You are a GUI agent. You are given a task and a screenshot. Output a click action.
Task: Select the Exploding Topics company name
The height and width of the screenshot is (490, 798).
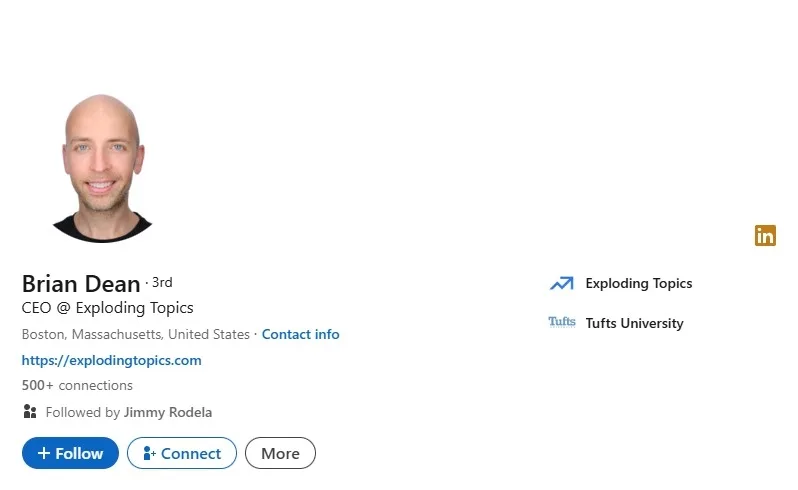[x=638, y=283]
